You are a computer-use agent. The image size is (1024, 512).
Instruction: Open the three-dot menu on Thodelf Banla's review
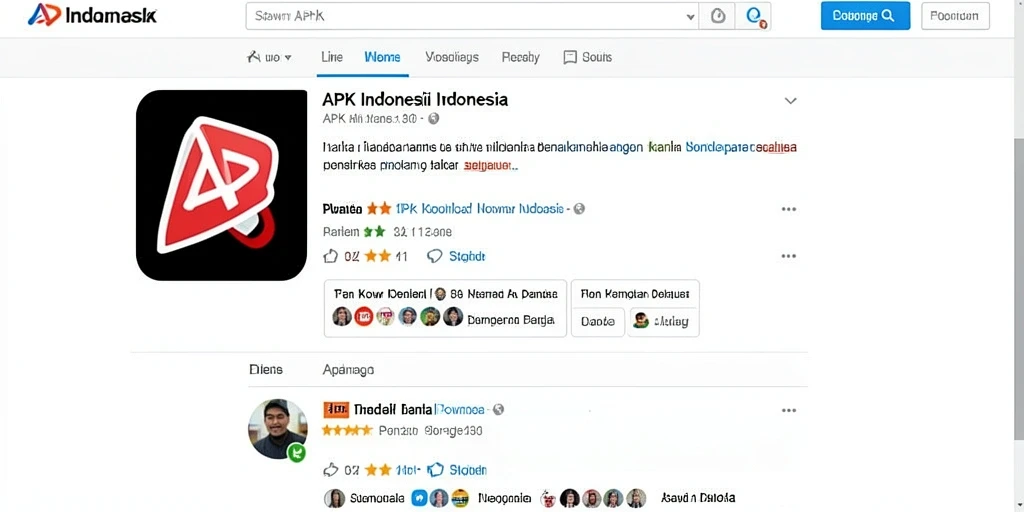(x=789, y=410)
